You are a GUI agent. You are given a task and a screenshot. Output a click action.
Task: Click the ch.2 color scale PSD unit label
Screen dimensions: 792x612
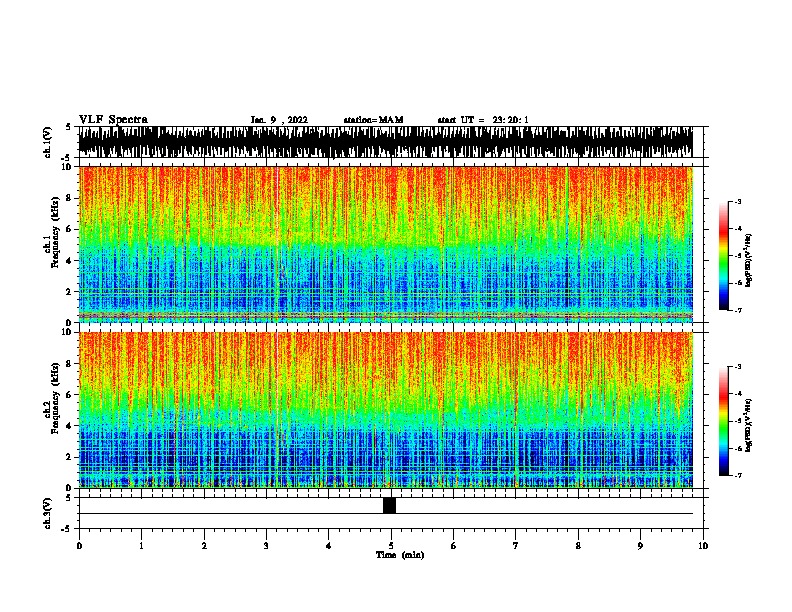(748, 425)
